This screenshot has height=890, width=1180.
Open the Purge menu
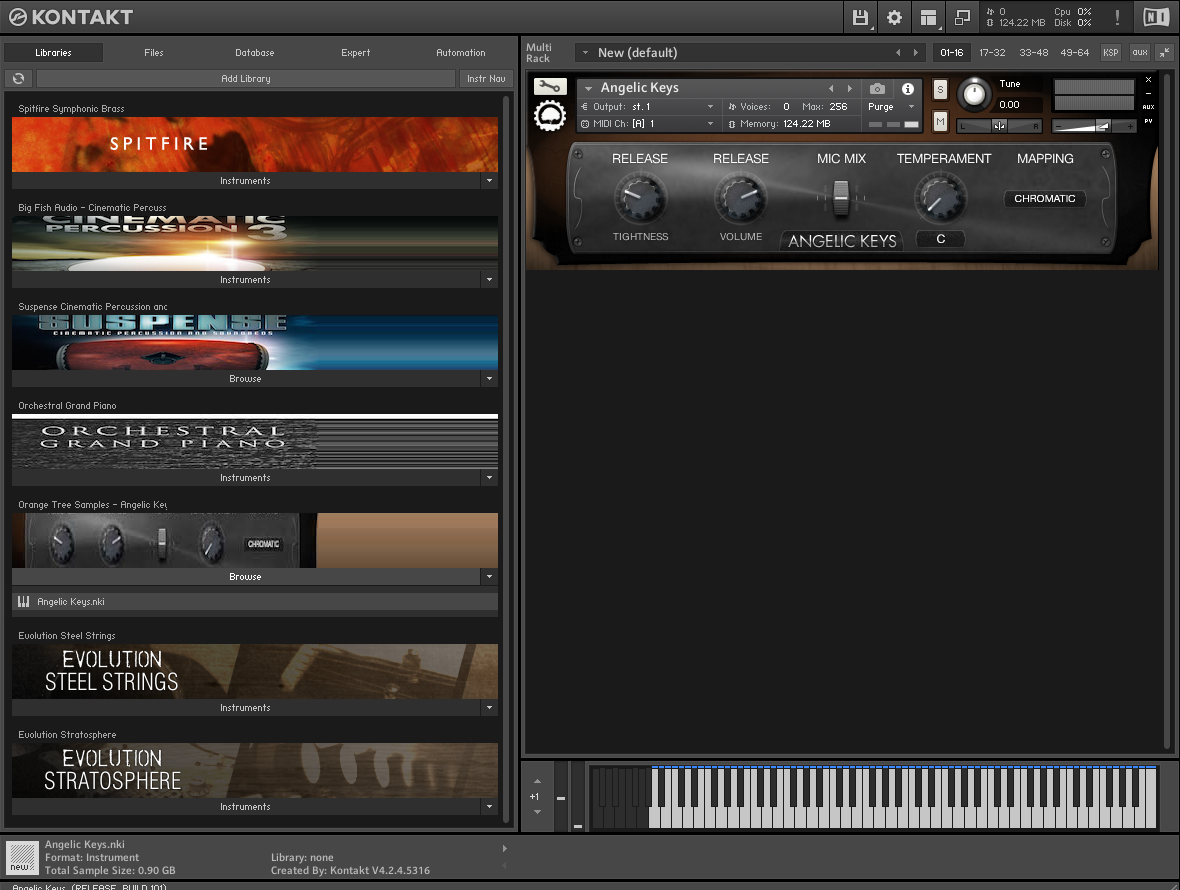[x=892, y=107]
